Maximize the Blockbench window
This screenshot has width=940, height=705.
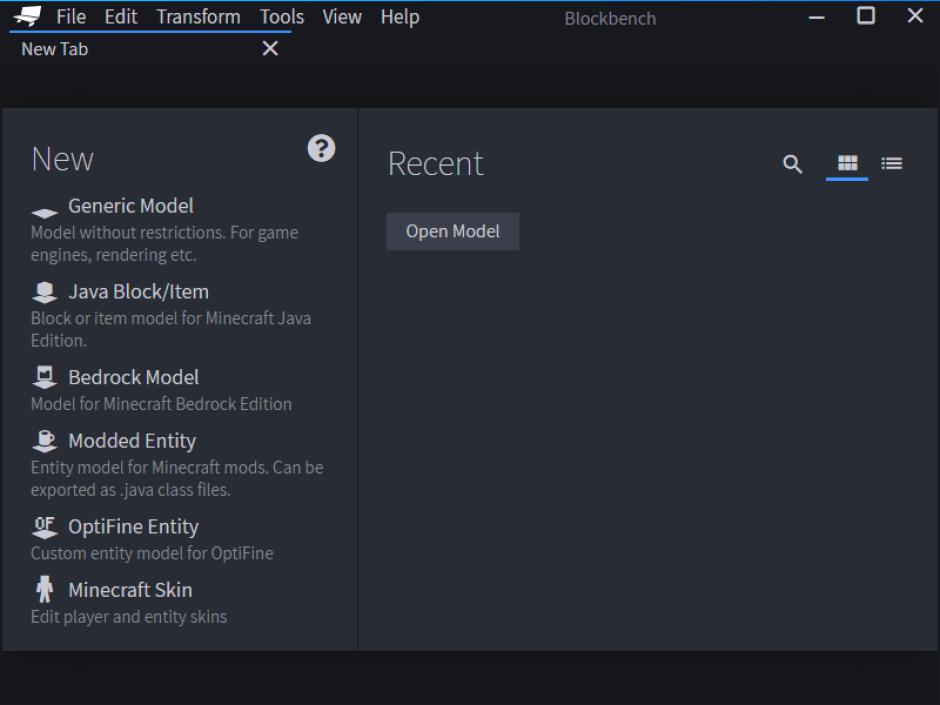click(x=866, y=16)
